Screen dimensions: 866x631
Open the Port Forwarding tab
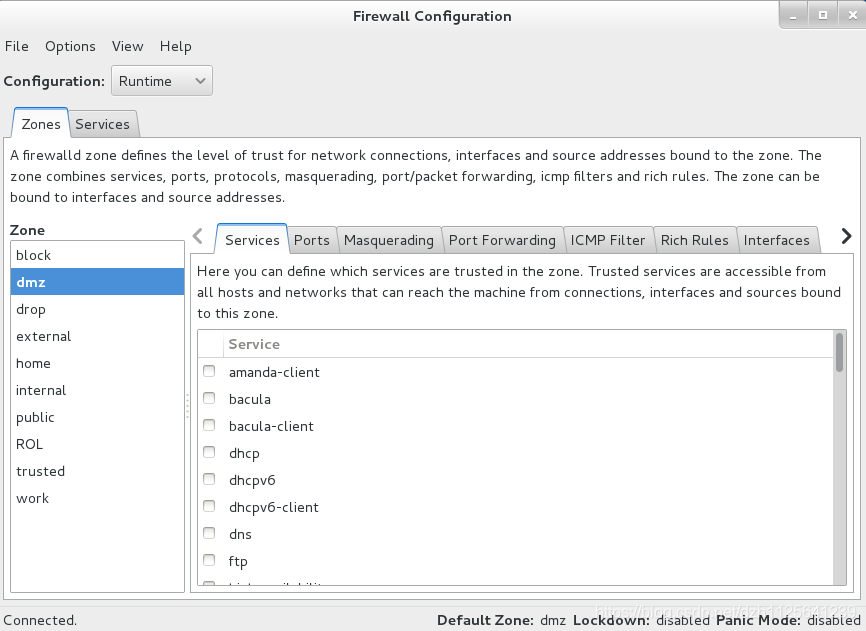(503, 240)
